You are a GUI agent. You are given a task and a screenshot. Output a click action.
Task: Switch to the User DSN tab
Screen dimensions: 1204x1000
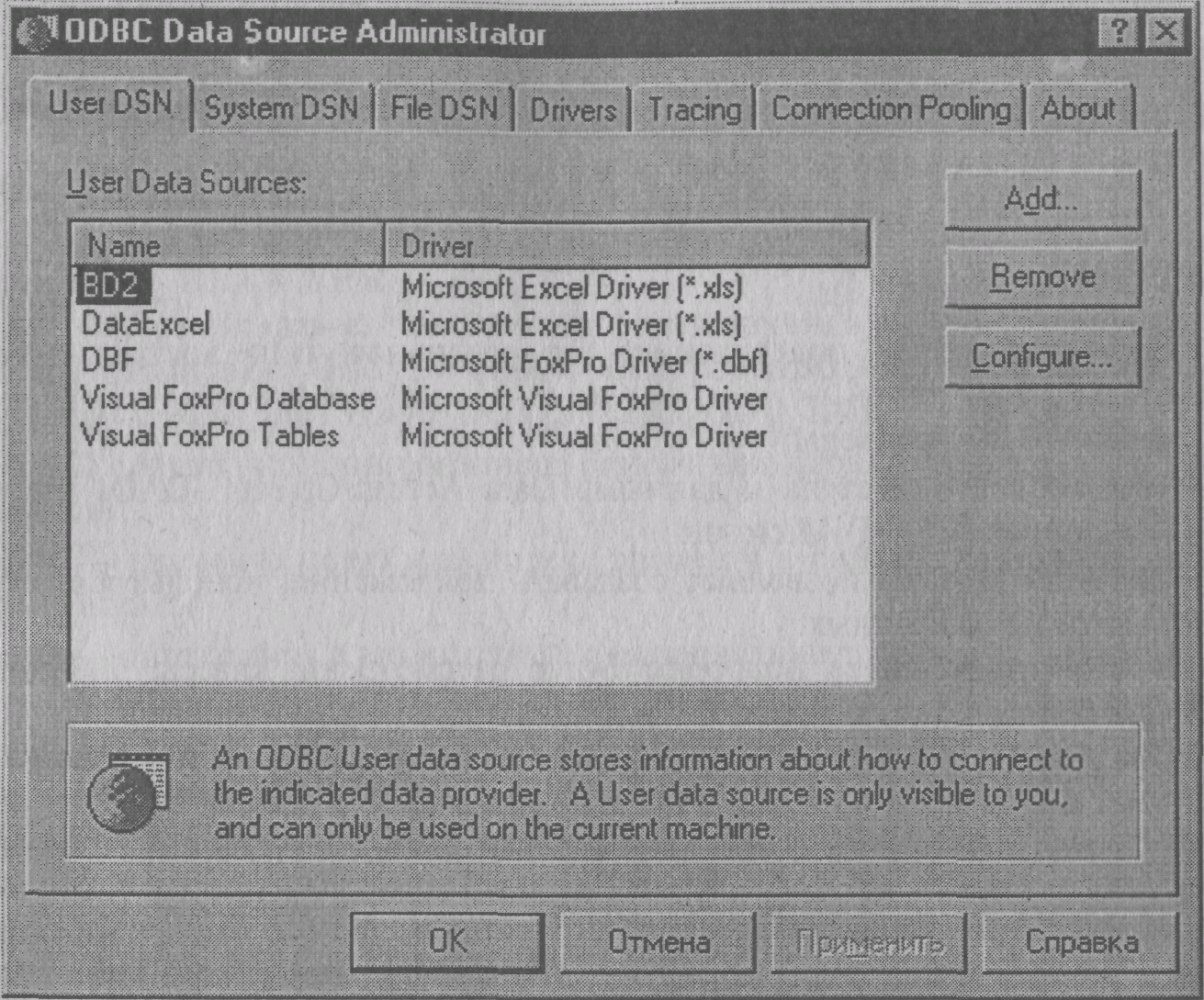pyautogui.click(x=111, y=104)
